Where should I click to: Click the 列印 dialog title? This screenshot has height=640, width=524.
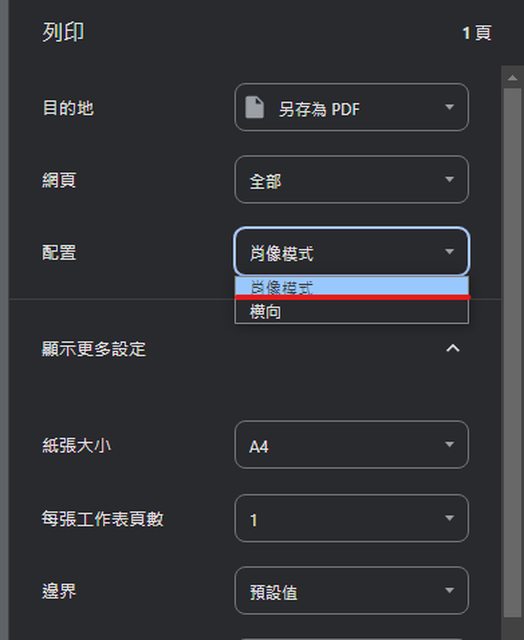(63, 32)
